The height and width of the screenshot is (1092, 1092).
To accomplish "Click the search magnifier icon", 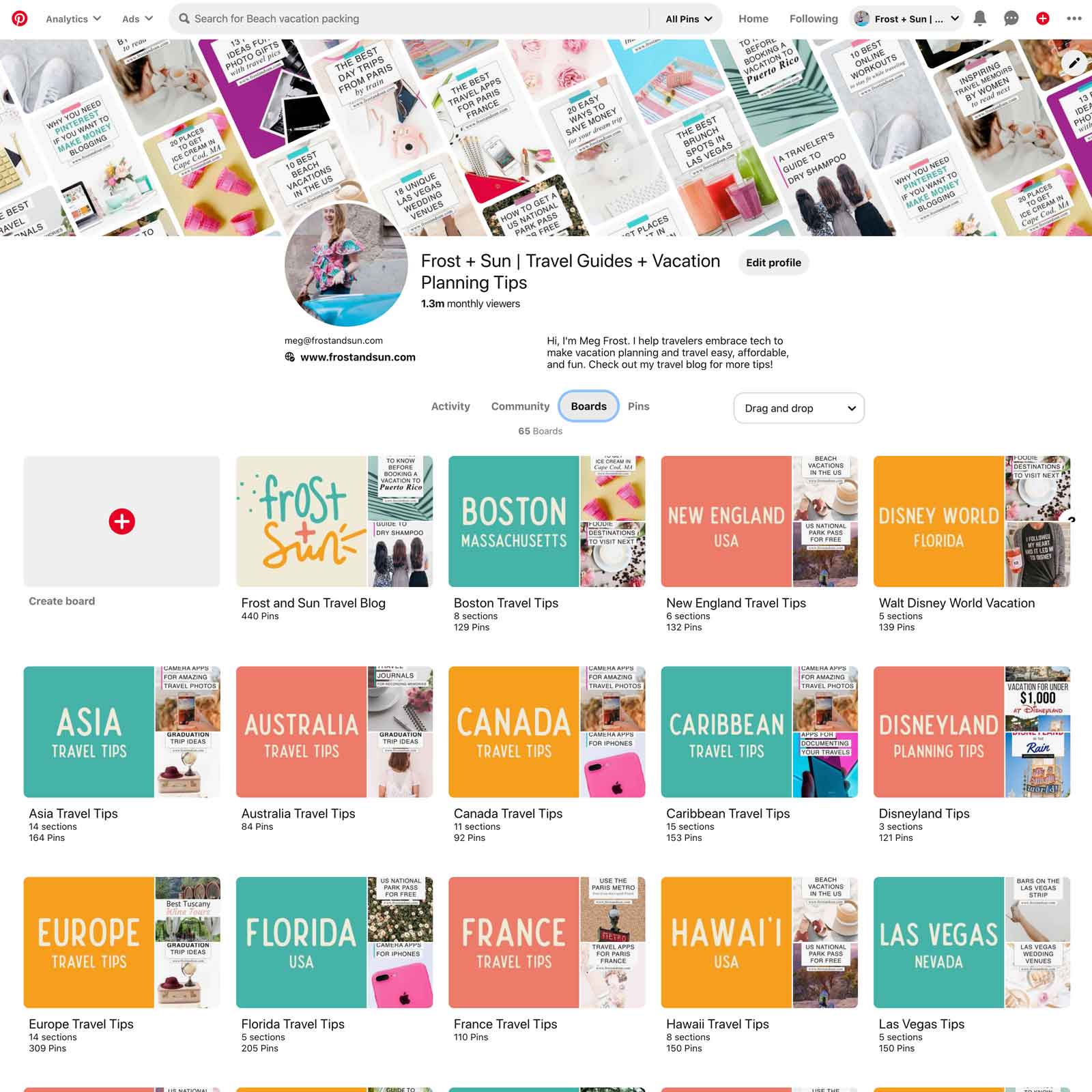I will pos(184,18).
